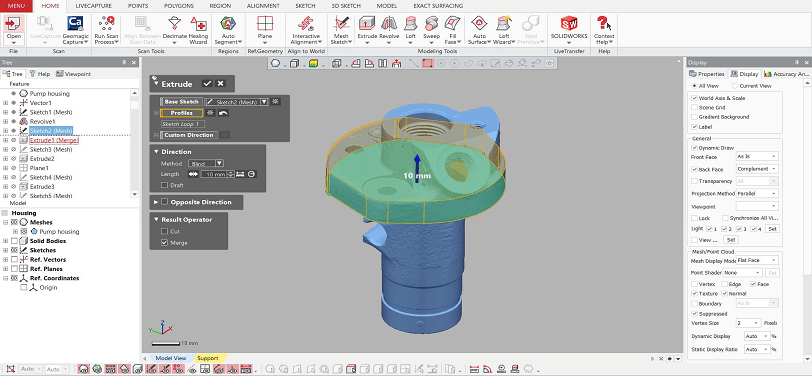
Task: Select Sketch Loop 1 in profiles list
Action: click(x=182, y=124)
